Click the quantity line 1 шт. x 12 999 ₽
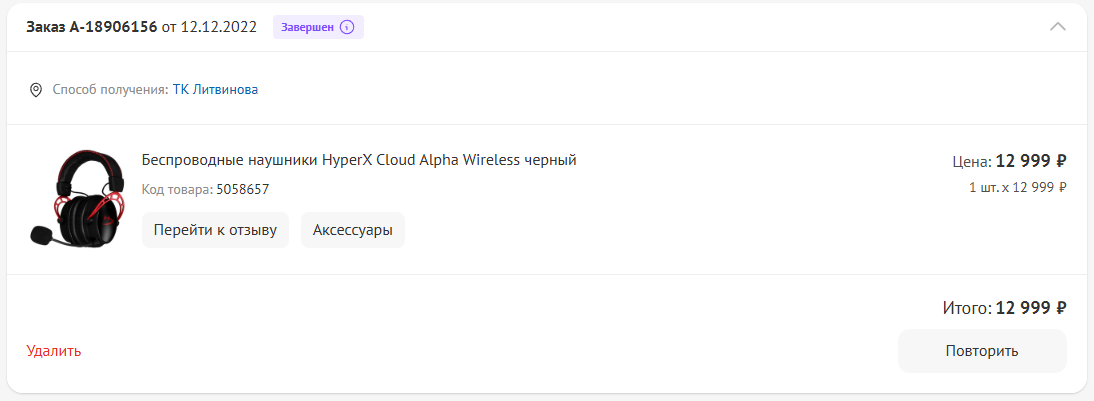This screenshot has width=1094, height=401. [x=1017, y=187]
